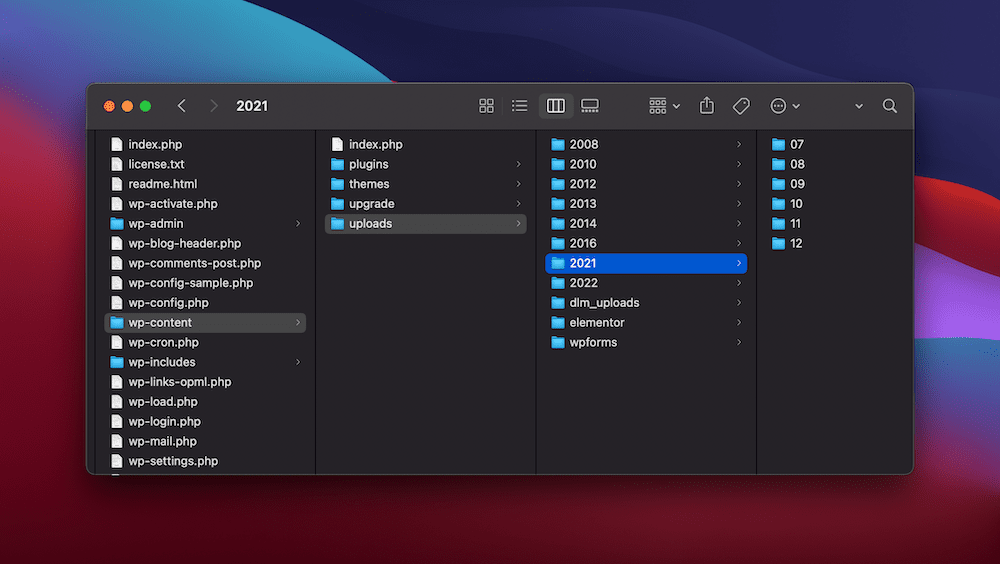1000x564 pixels.
Task: Open the 2008 uploads folder
Action: 646,144
